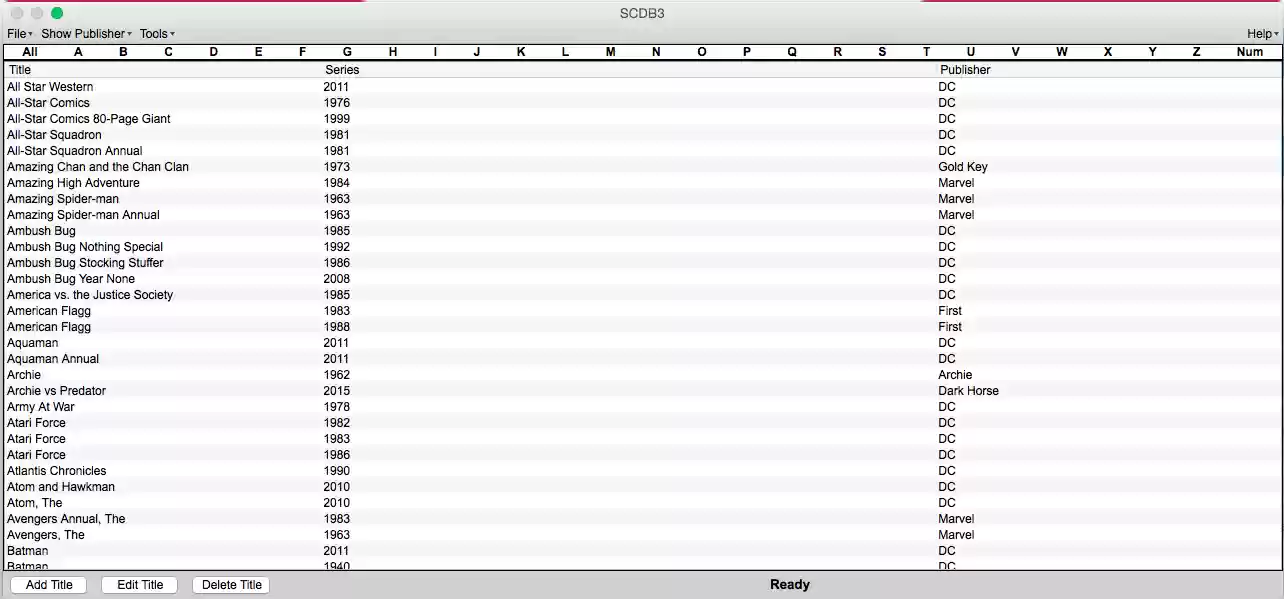
Task: Open the Tools dropdown menu
Action: (x=157, y=34)
